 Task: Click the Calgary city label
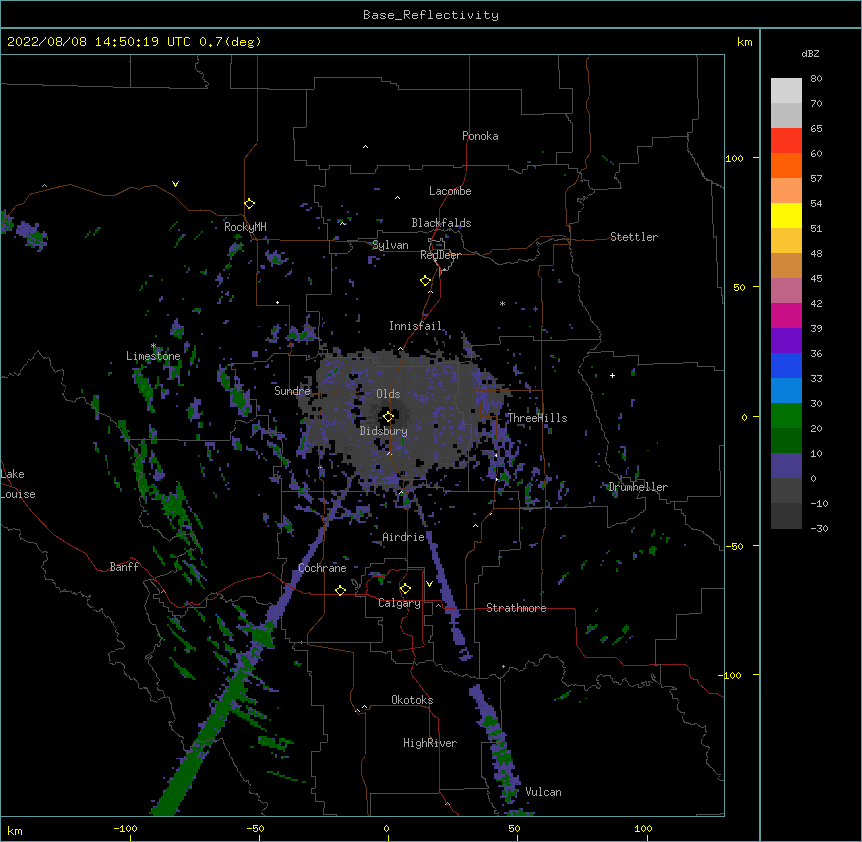pos(399,603)
